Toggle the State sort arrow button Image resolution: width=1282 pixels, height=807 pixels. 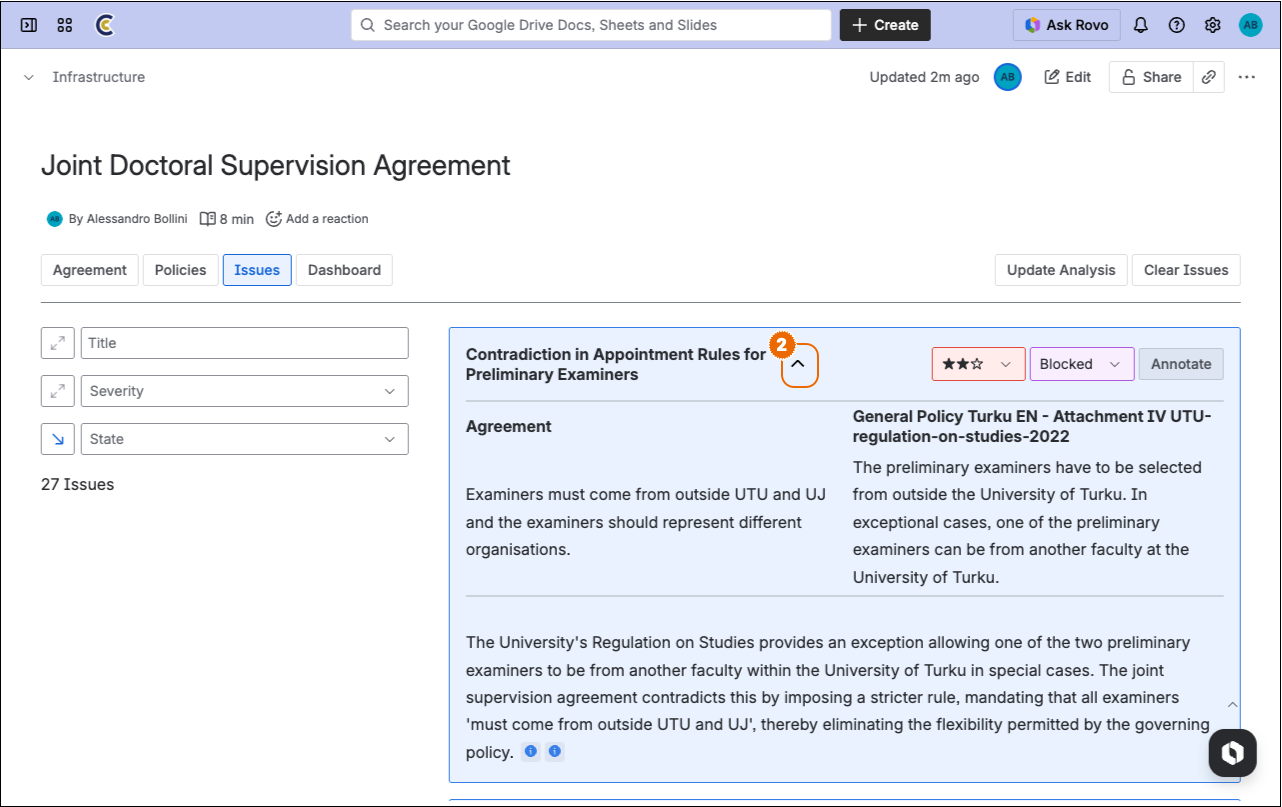click(58, 439)
